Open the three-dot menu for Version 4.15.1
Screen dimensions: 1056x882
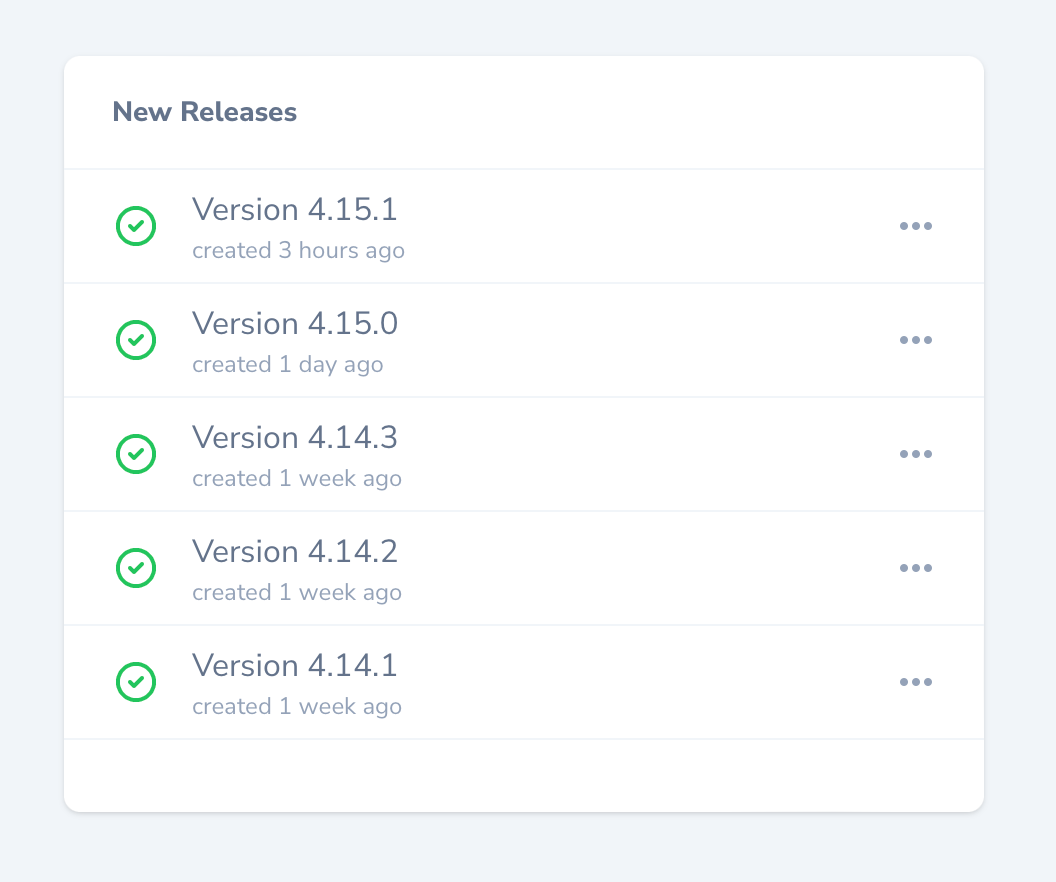[915, 226]
